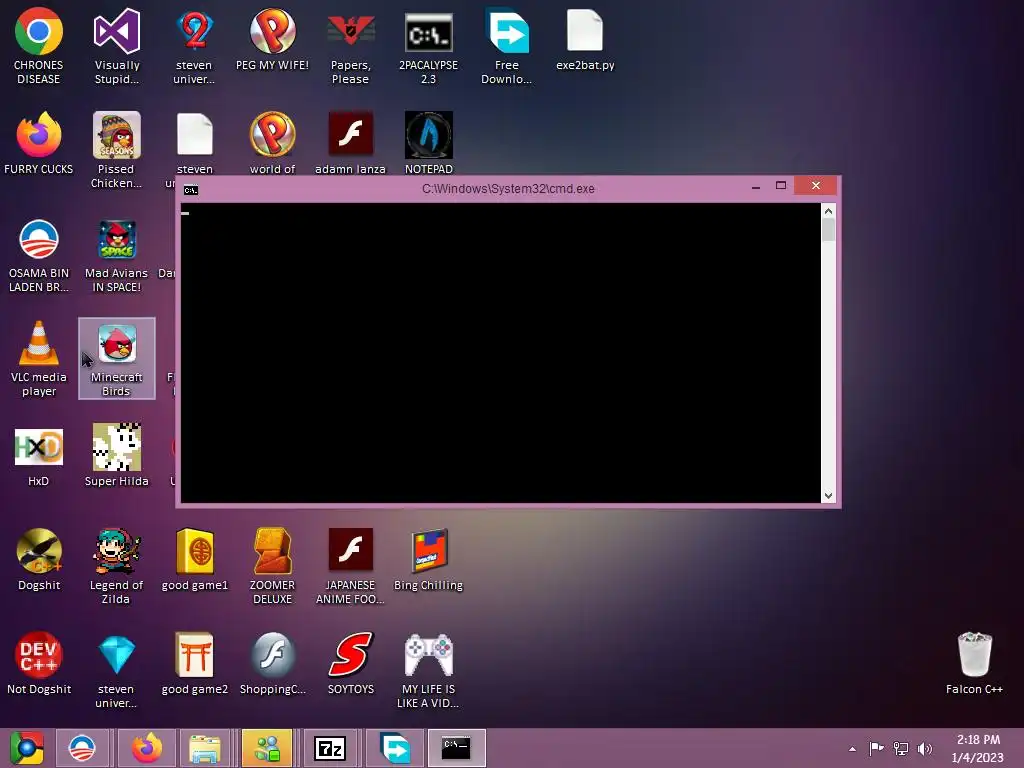The width and height of the screenshot is (1024, 768).
Task: Select the Minecraft Birds desktop icon
Action: click(x=117, y=359)
